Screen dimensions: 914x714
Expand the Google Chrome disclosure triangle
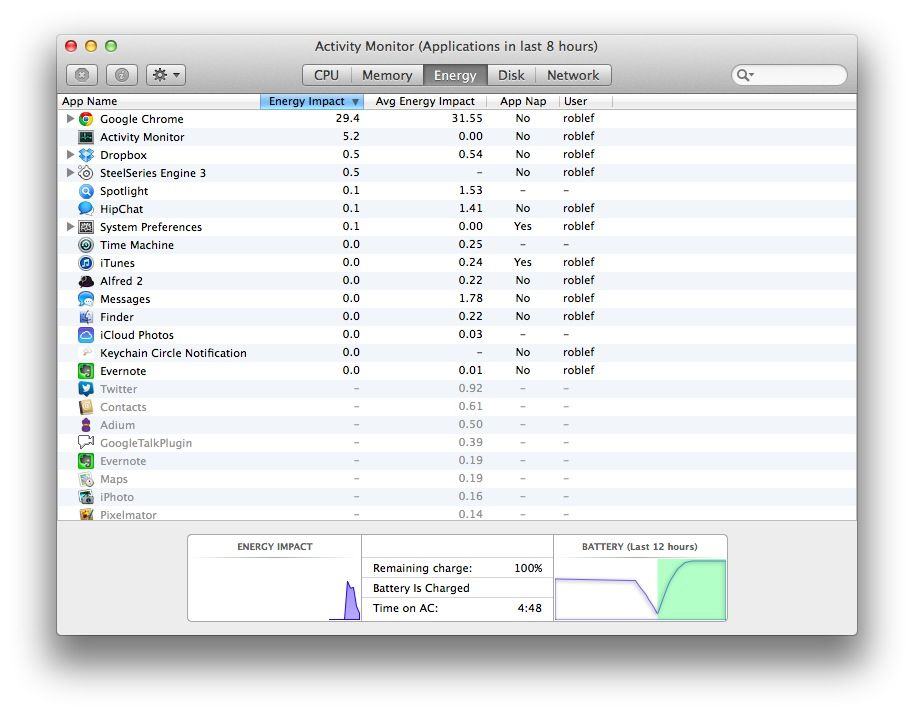tap(70, 118)
